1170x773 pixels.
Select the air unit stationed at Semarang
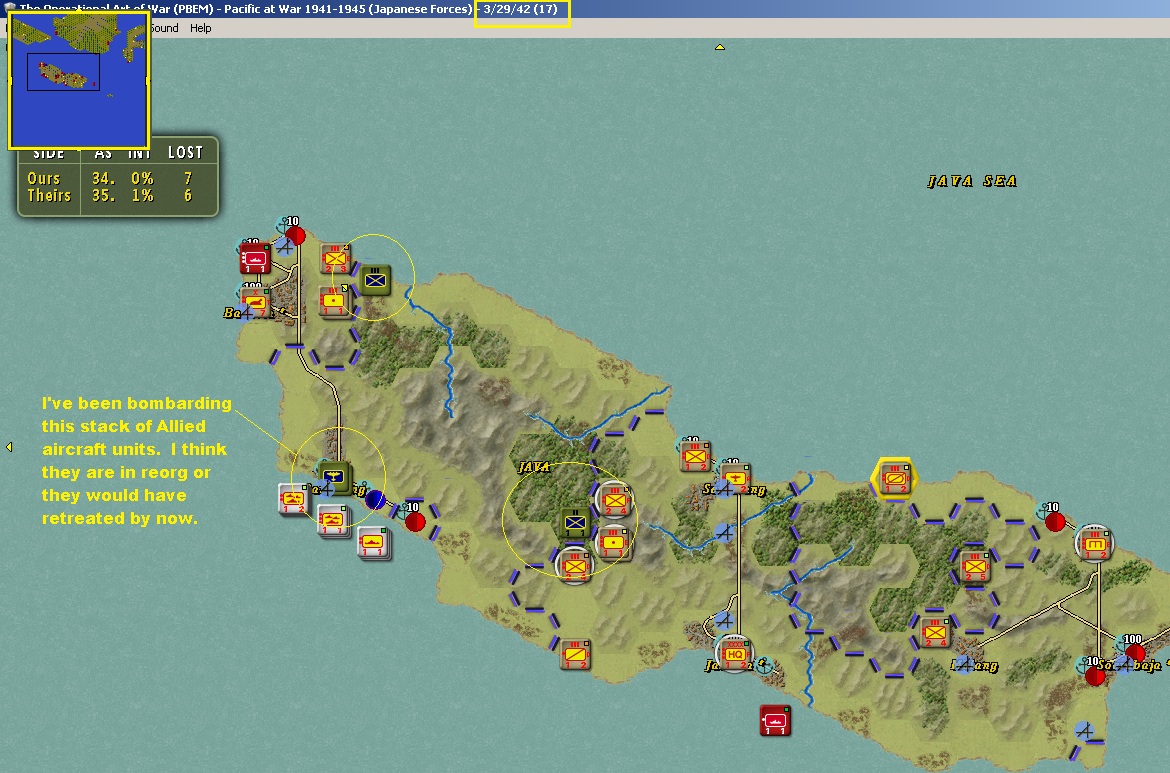click(x=736, y=478)
